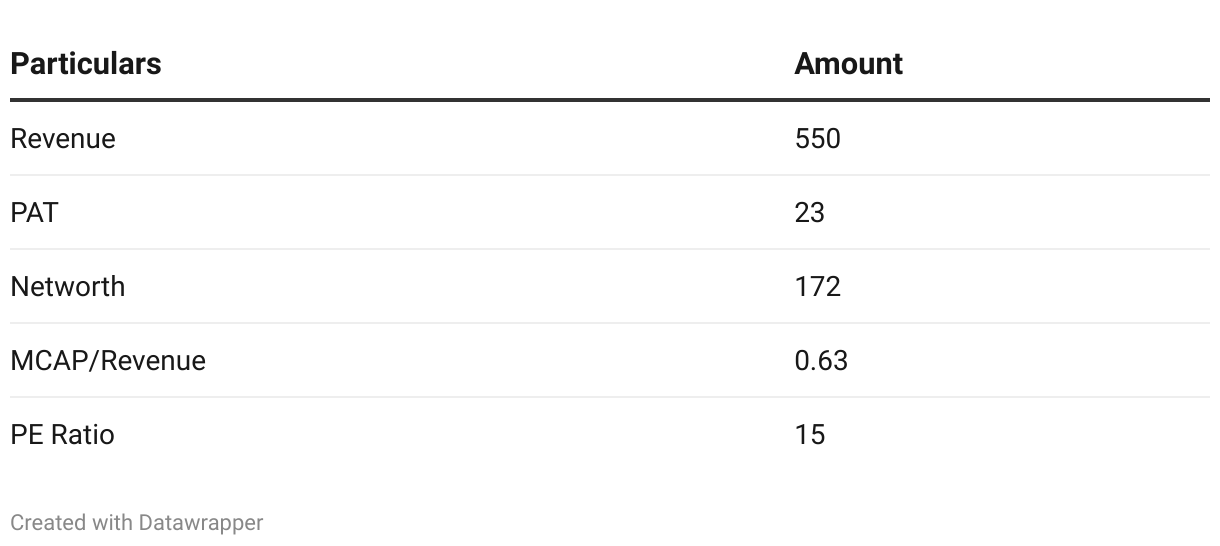Image resolution: width=1220 pixels, height=546 pixels.
Task: Click the 0.63 ratio value
Action: [x=821, y=360]
